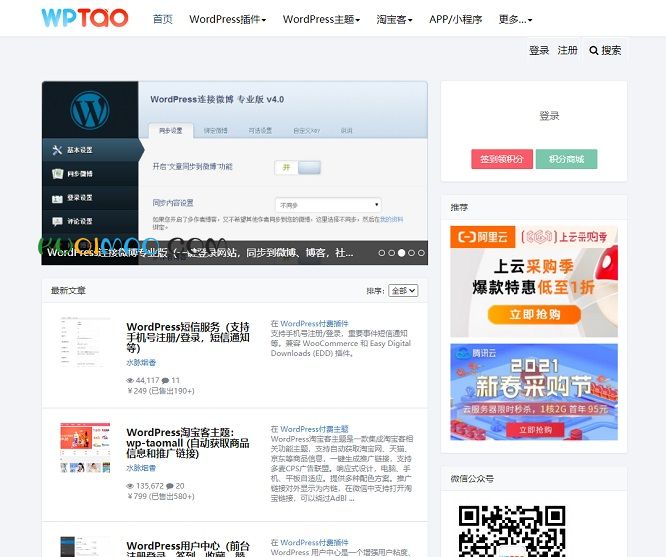Click the views eye icon beside 44,117
The height and width of the screenshot is (557, 666).
point(130,380)
